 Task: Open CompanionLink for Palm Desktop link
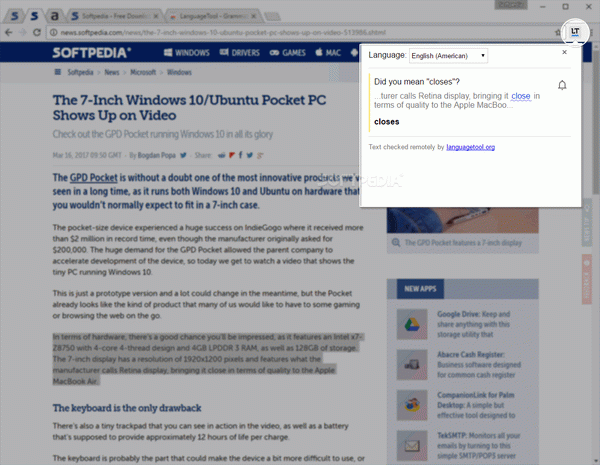tap(476, 400)
